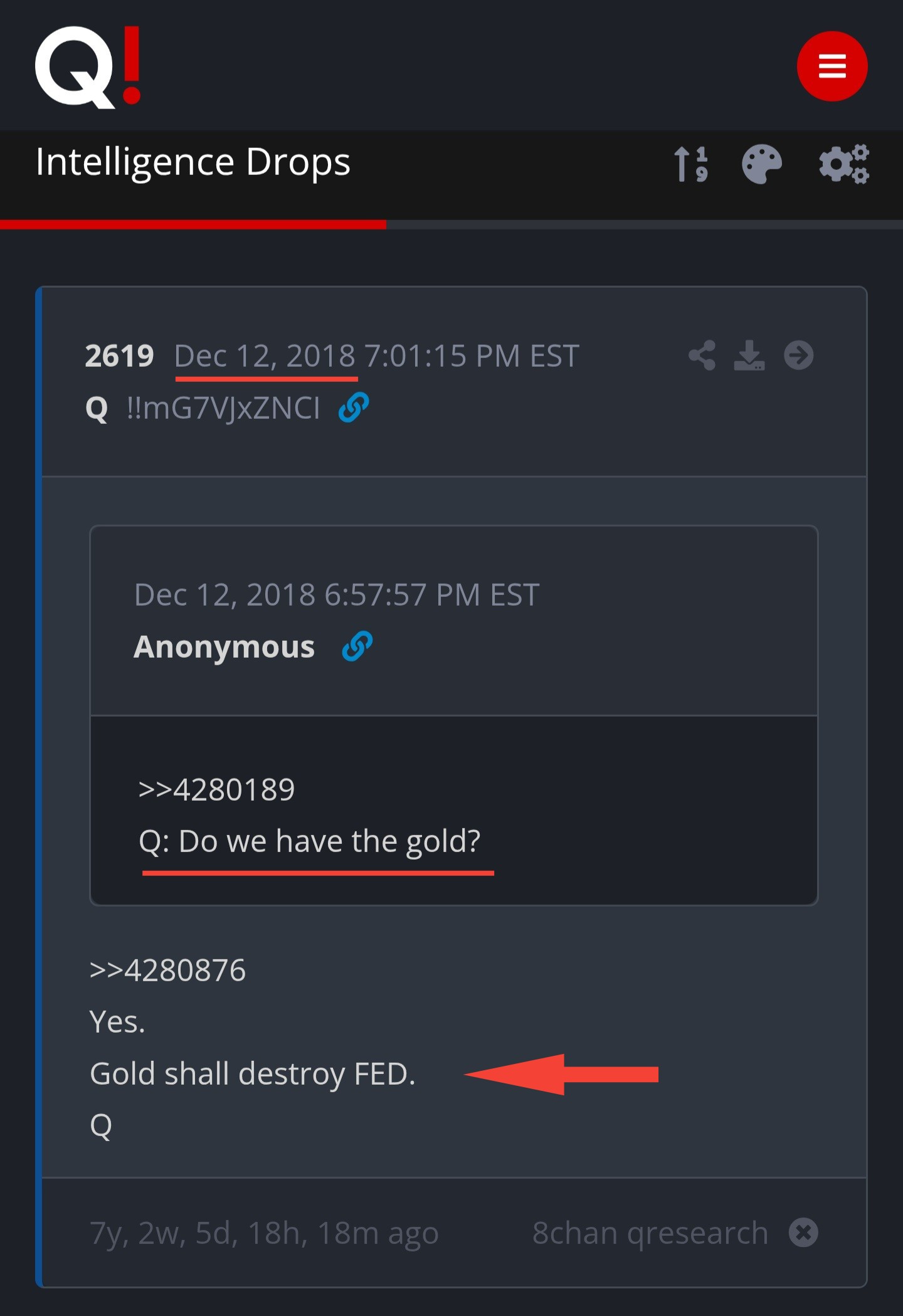Viewport: 903px width, 1316px height.
Task: Toggle sort order numeric arrow icon
Action: [x=690, y=164]
